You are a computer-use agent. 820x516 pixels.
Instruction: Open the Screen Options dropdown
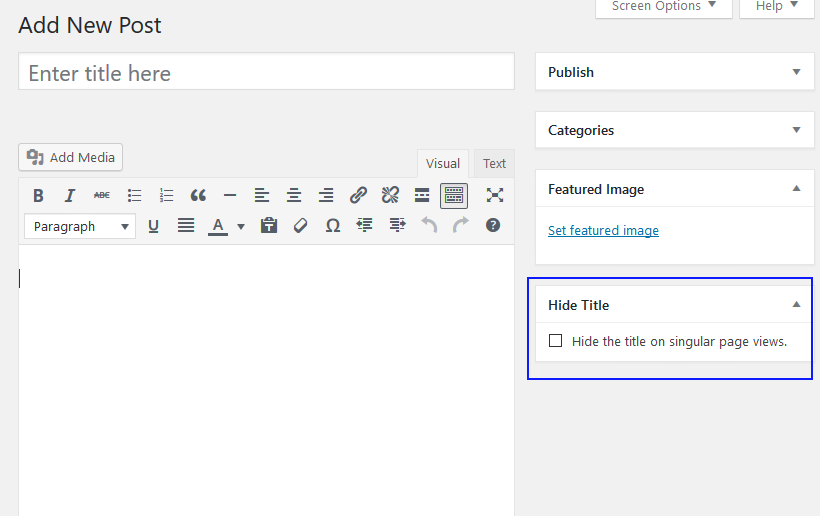664,7
